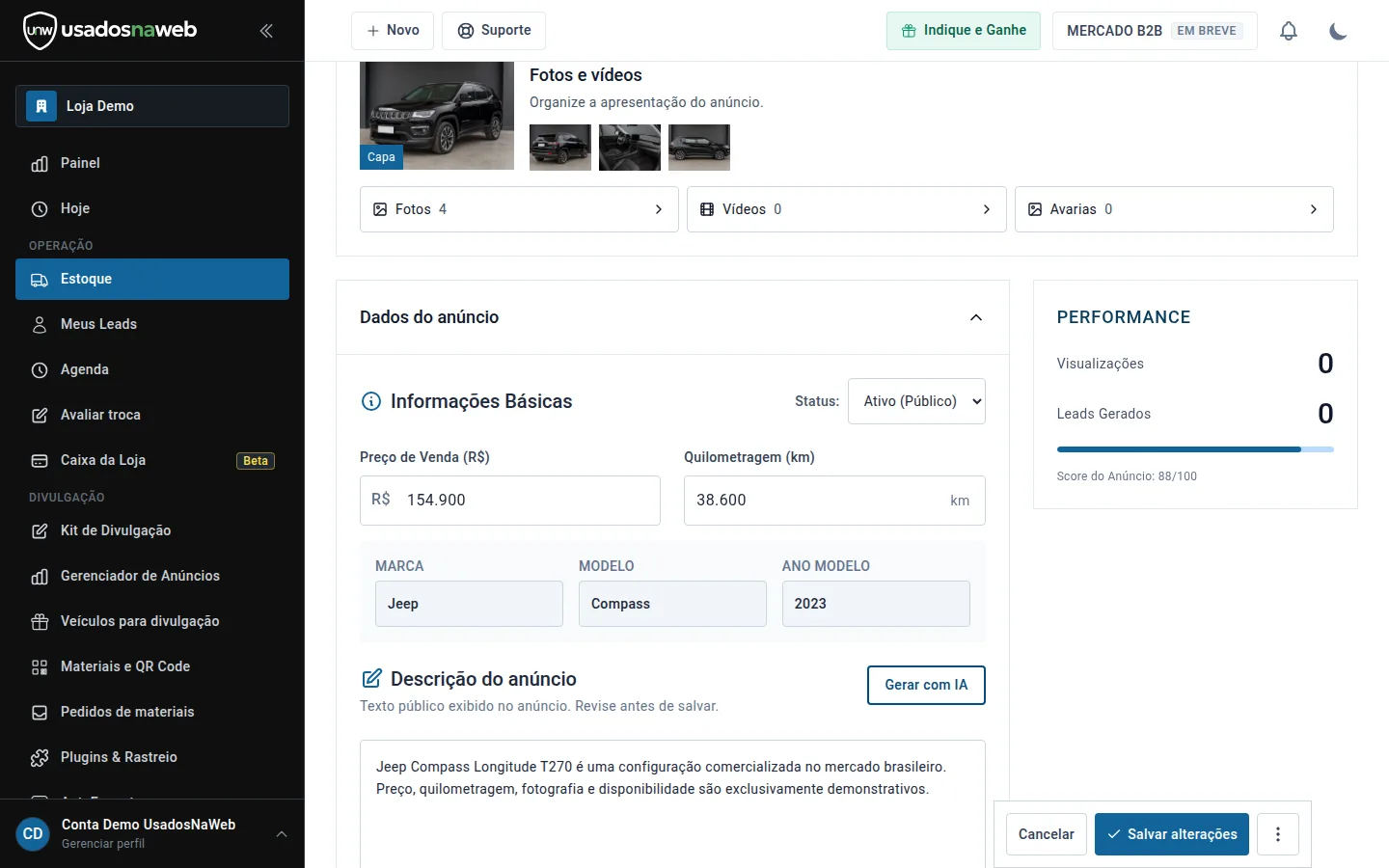
Task: Click the CD account avatar
Action: pyautogui.click(x=33, y=834)
